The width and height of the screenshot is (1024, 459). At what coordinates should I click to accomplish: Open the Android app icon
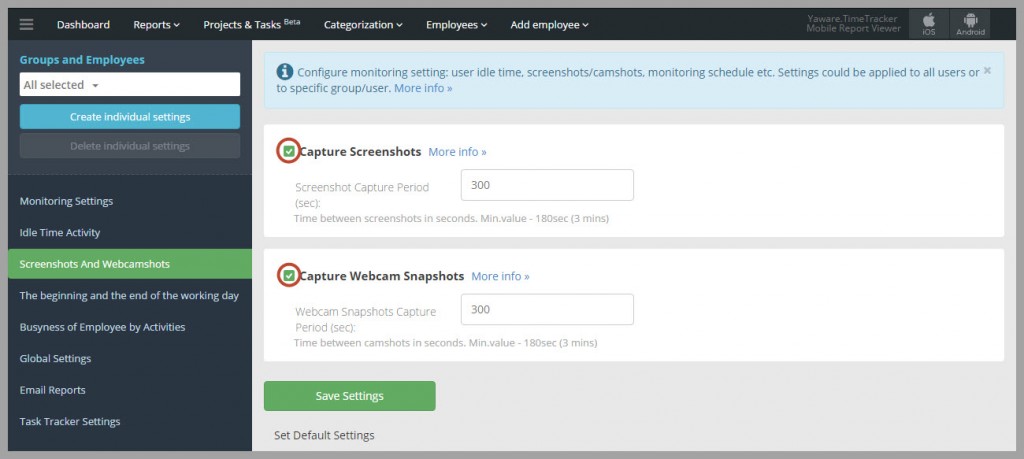pyautogui.click(x=970, y=24)
